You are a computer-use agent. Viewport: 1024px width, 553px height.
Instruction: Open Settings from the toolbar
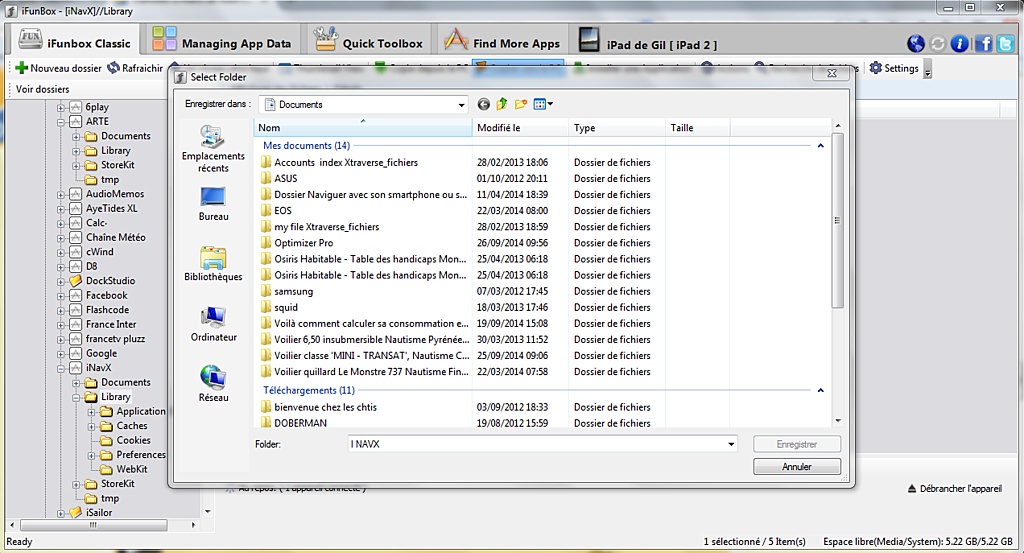pyautogui.click(x=894, y=68)
